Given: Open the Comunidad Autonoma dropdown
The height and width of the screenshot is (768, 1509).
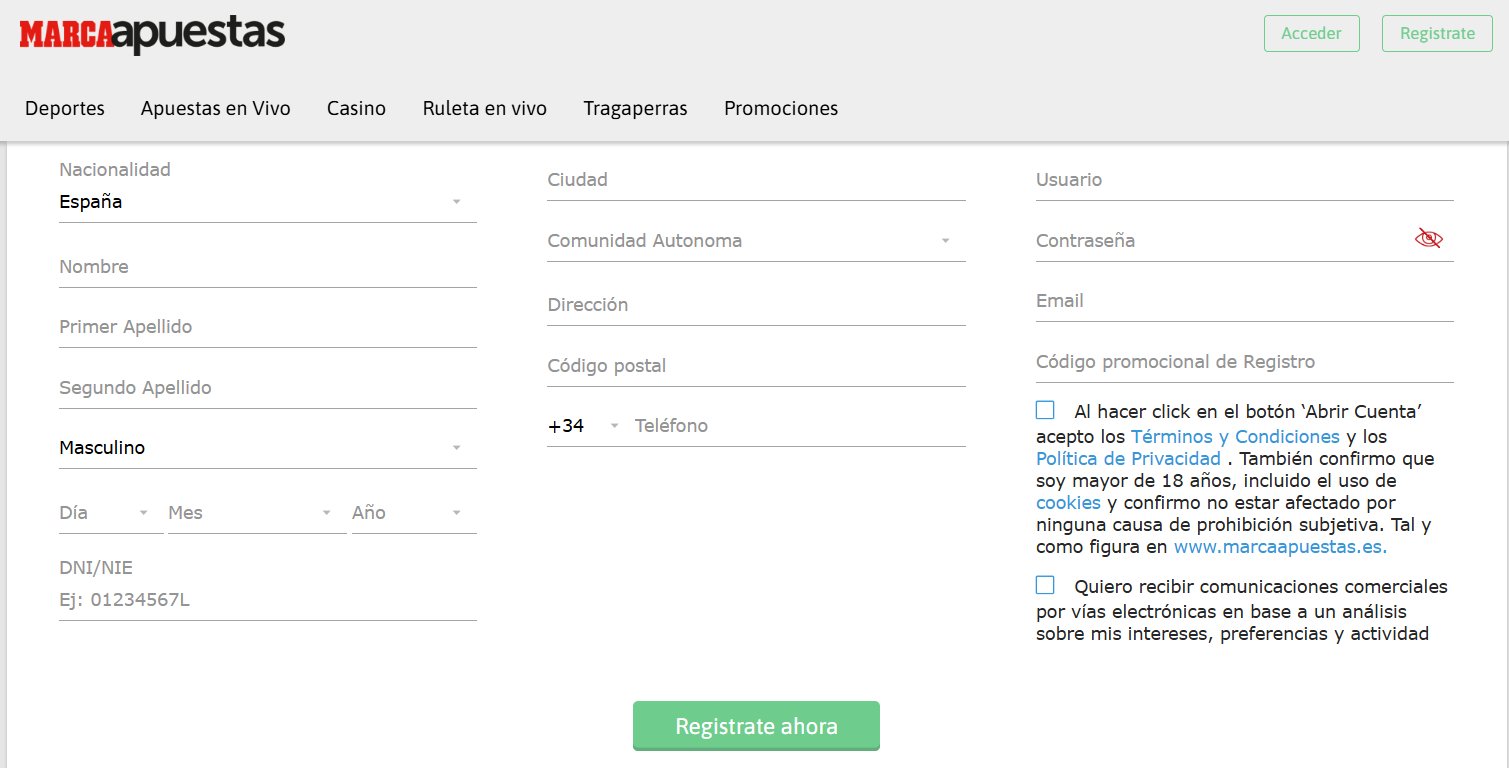Looking at the screenshot, I should click(x=756, y=241).
